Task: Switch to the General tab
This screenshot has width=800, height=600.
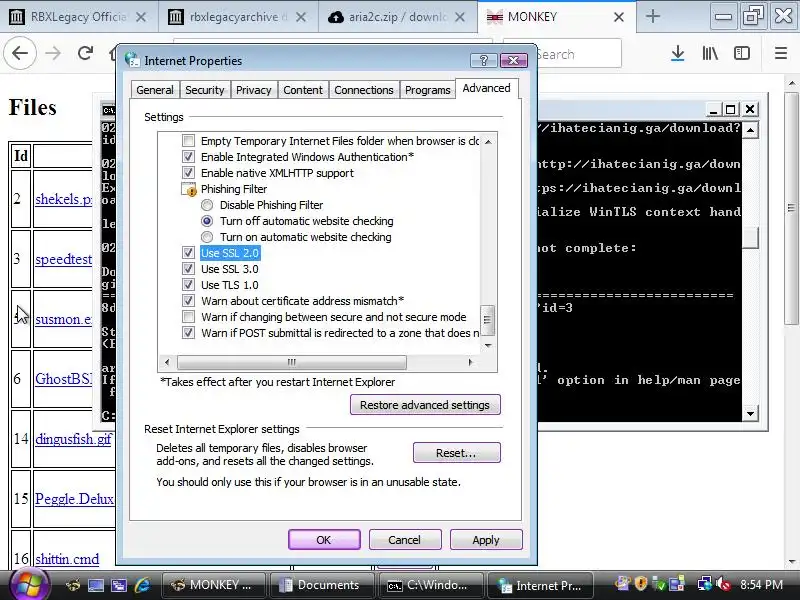Action: (155, 90)
